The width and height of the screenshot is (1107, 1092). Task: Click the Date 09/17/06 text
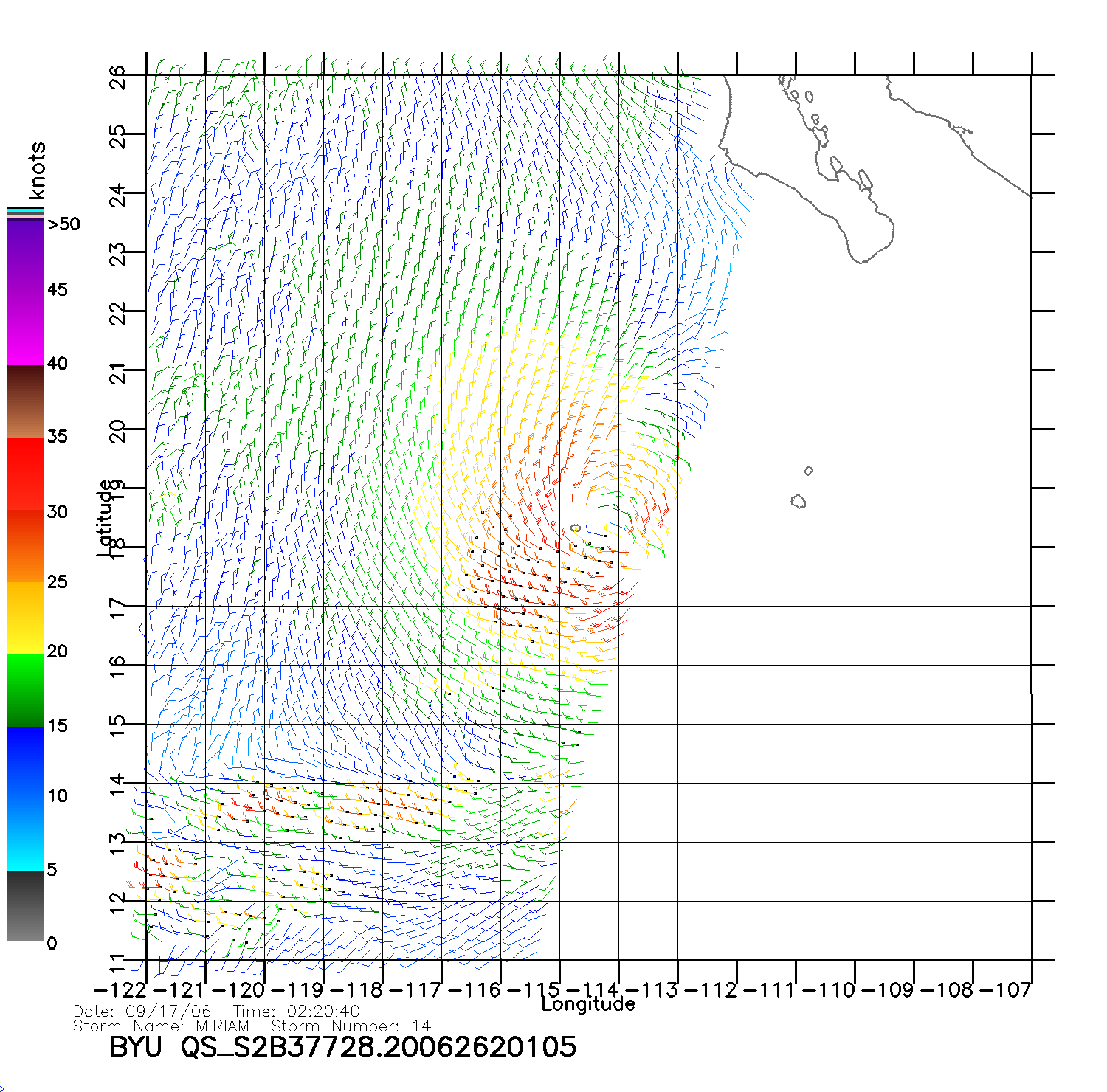(x=142, y=1012)
